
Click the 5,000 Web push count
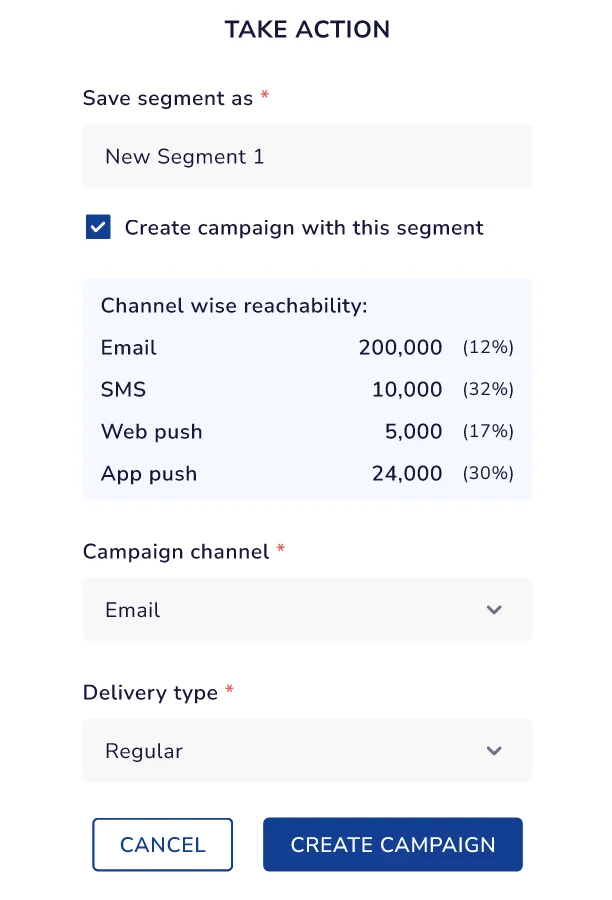(413, 432)
